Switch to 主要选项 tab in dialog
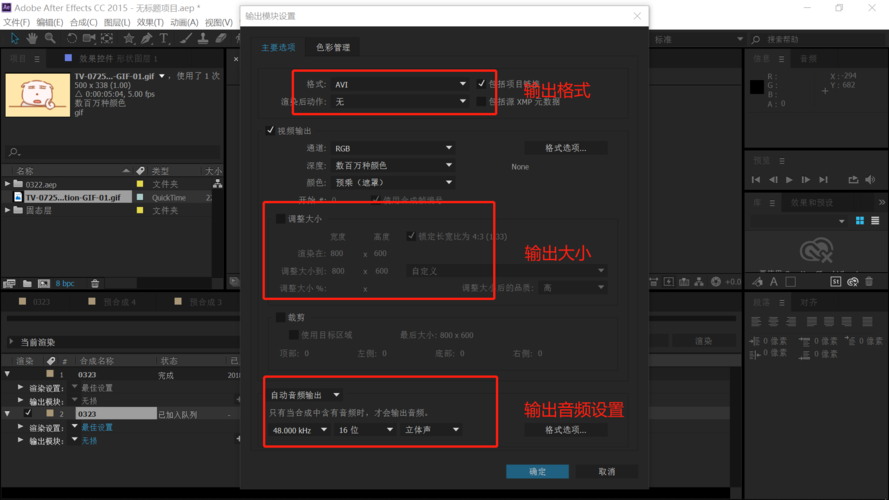889x500 pixels. click(x=278, y=48)
